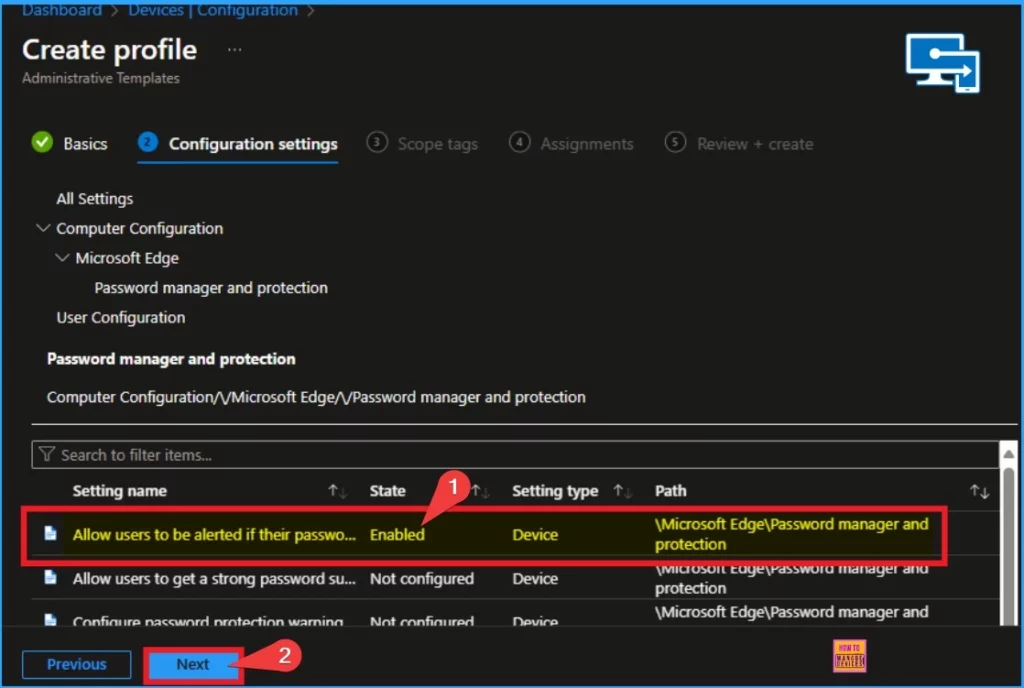Open Allow users to be alerted setting

pos(214,535)
